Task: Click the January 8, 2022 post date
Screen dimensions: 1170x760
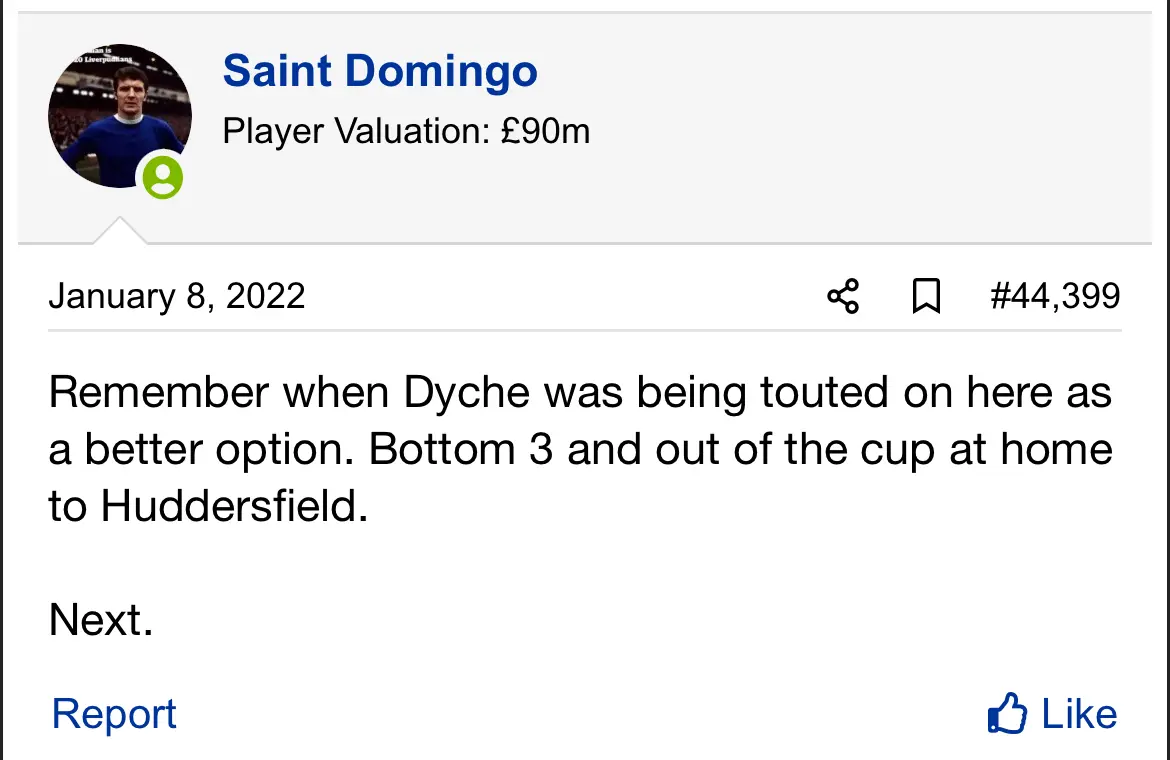Action: click(177, 297)
